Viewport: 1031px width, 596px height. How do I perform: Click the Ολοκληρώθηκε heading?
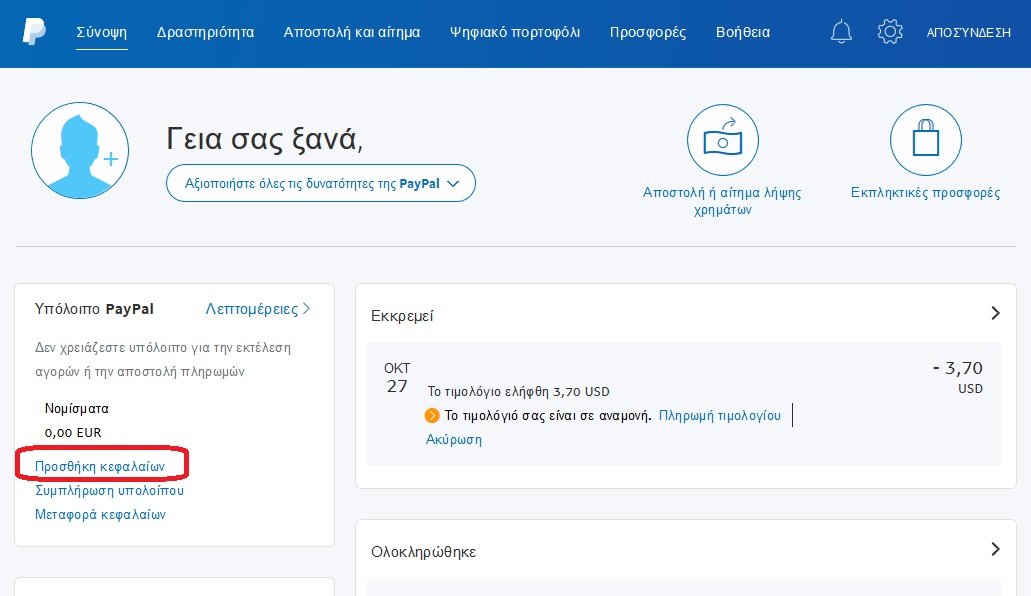[423, 552]
